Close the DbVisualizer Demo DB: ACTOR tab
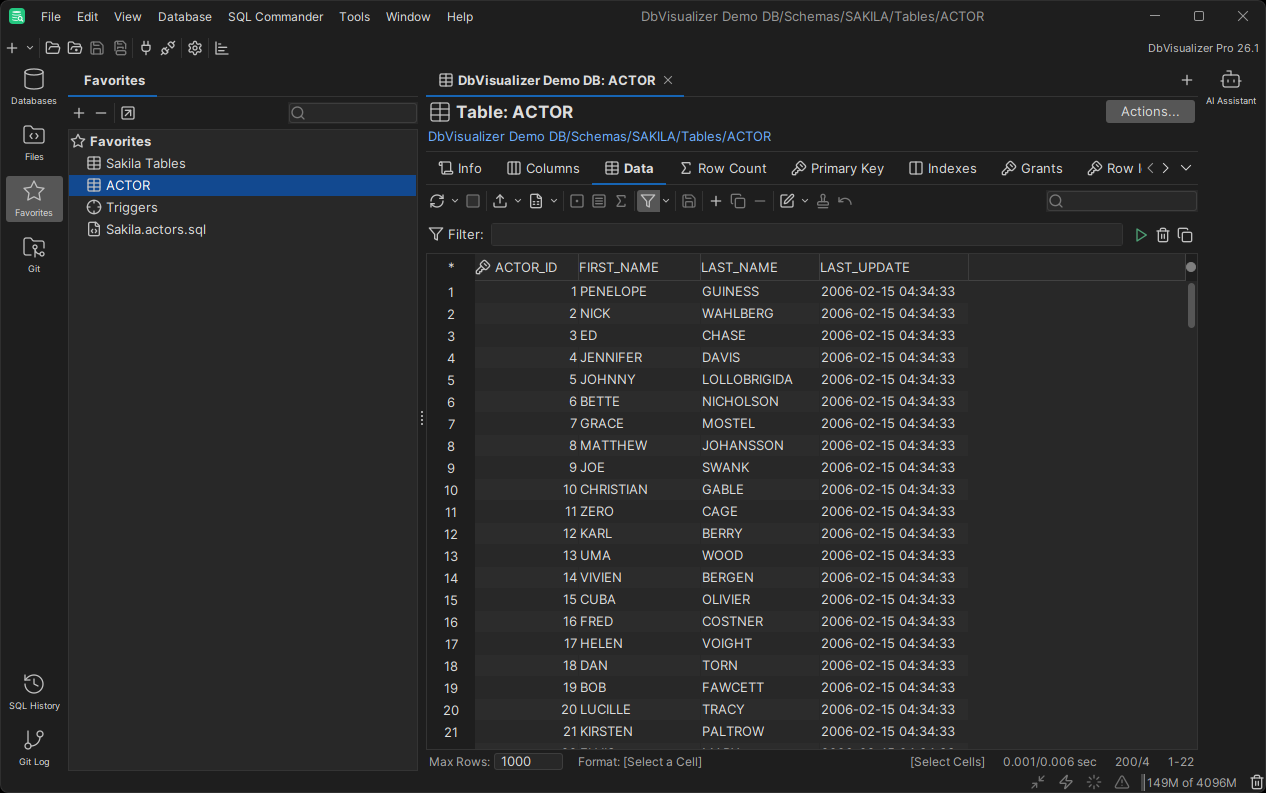 (668, 80)
